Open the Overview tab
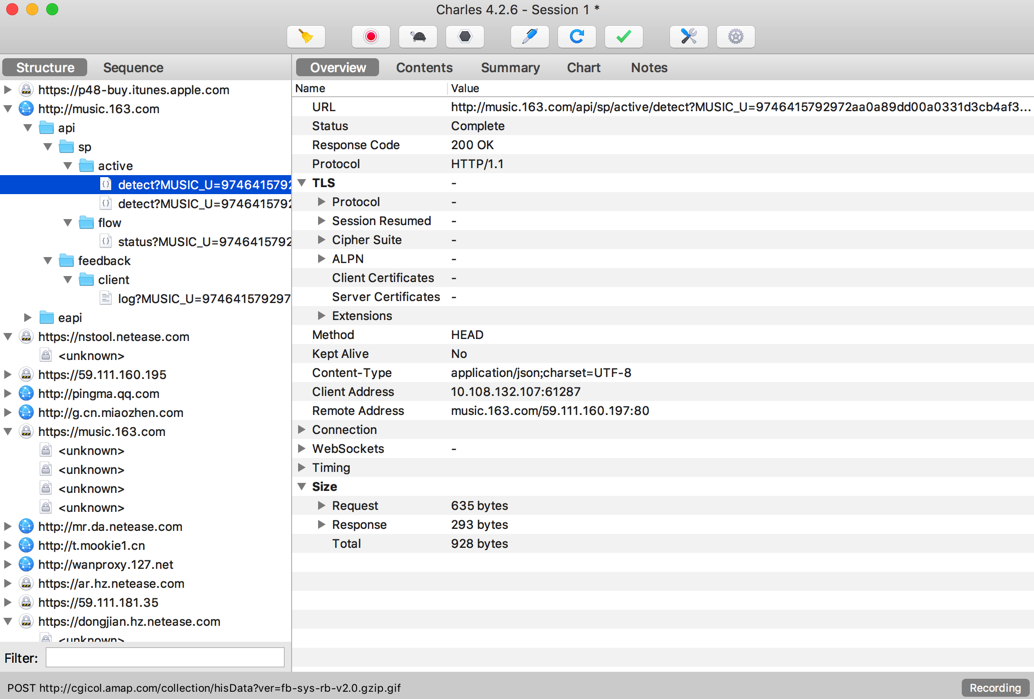 pos(338,67)
